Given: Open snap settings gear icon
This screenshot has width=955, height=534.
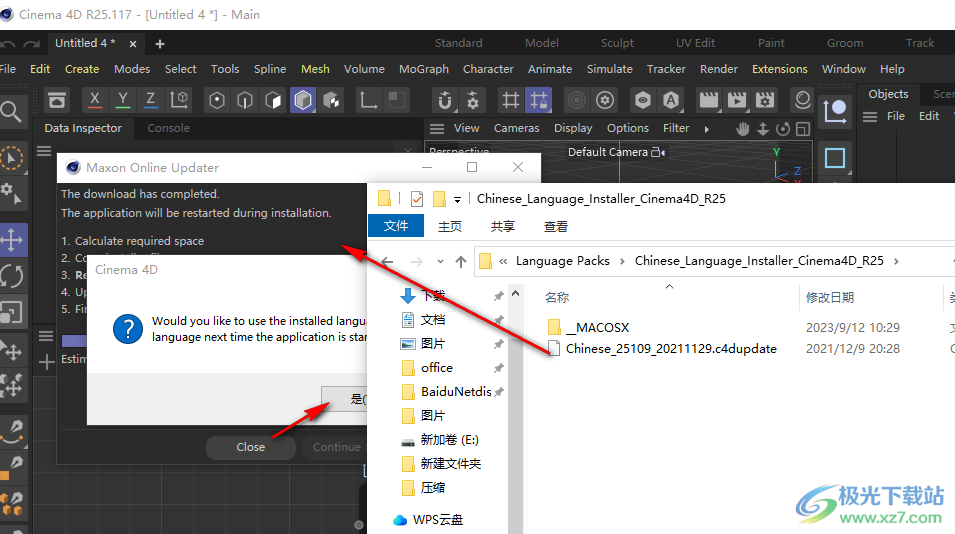Looking at the screenshot, I should pos(473,100).
